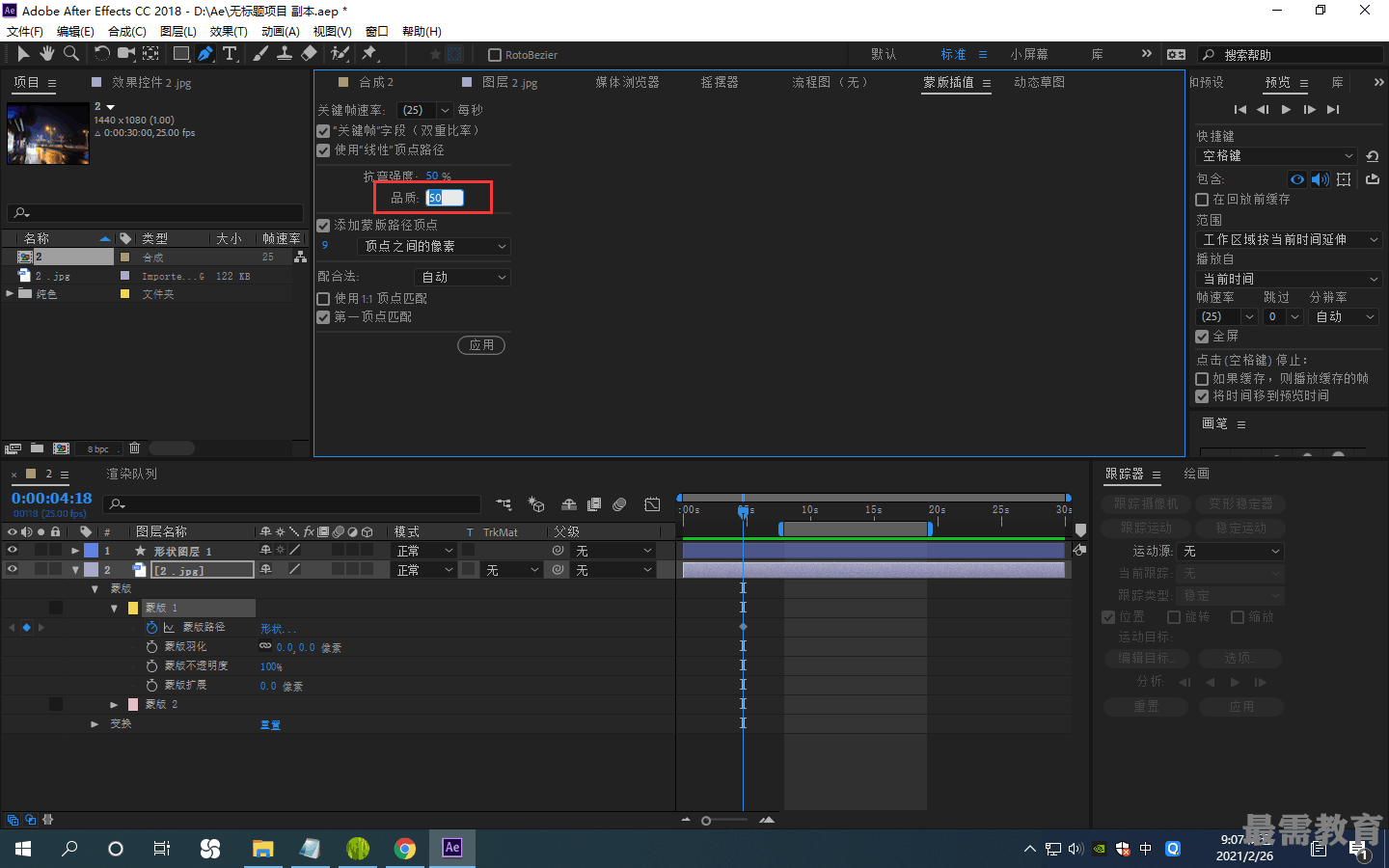Enable cache before playback checkbox
The image size is (1389, 868).
[1202, 200]
